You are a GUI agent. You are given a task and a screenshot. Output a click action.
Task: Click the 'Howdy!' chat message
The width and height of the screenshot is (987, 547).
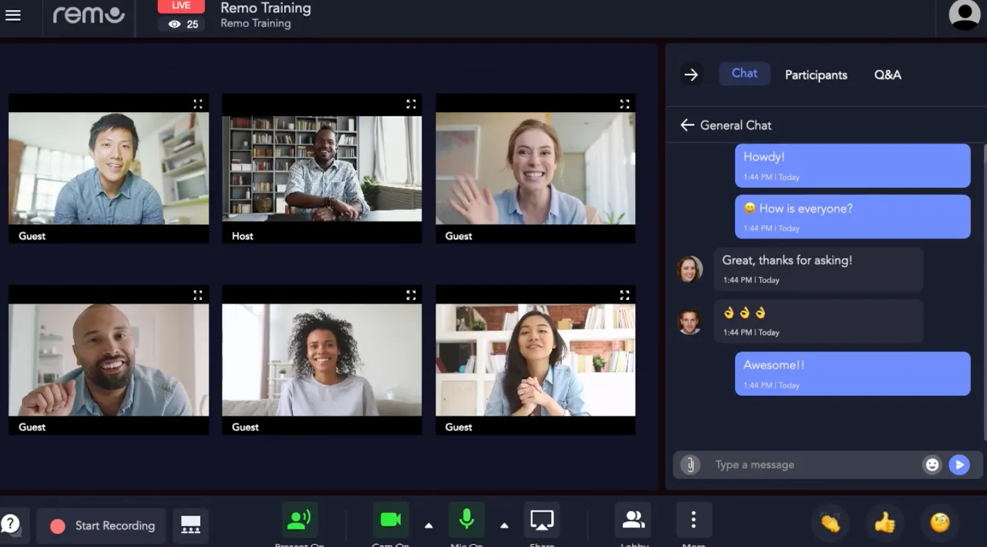852,166
